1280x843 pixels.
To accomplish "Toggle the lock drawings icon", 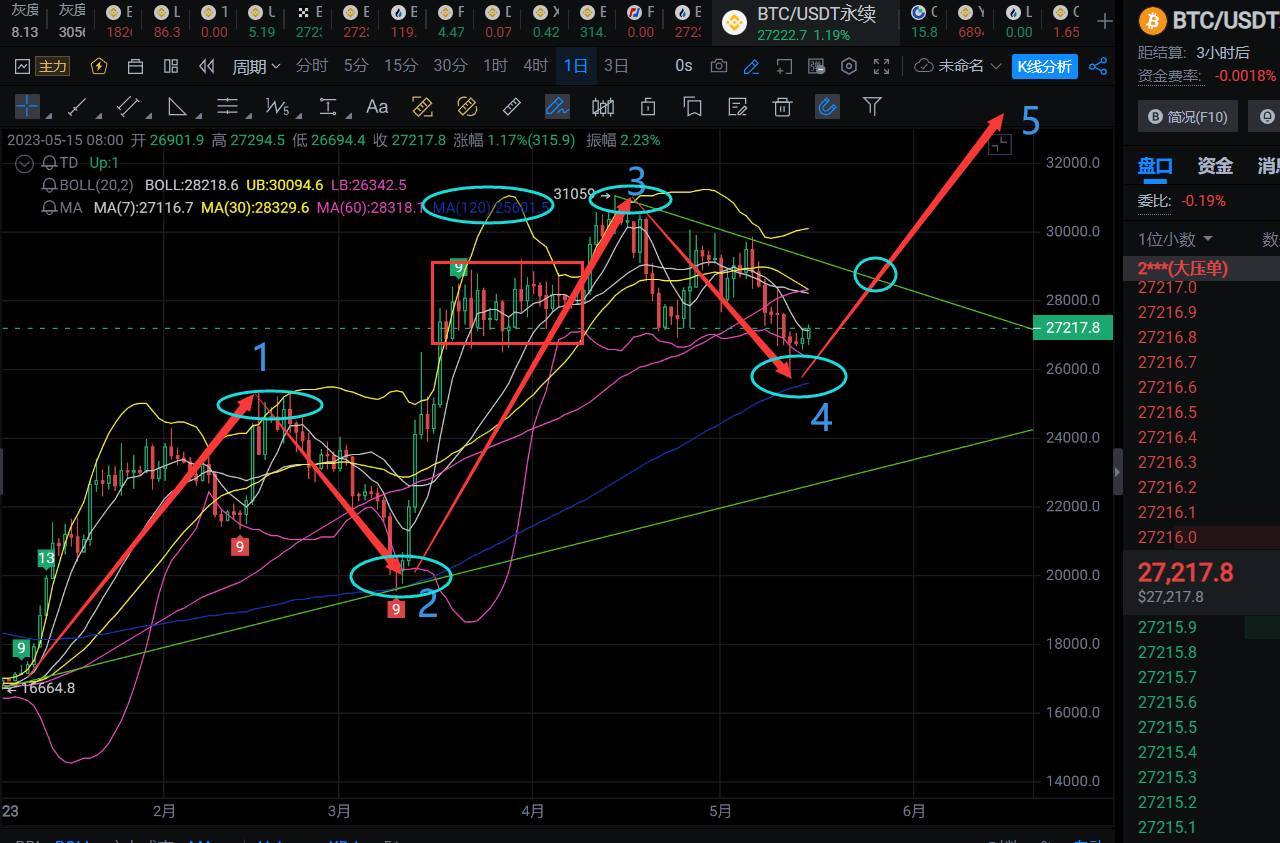I will pyautogui.click(x=648, y=106).
